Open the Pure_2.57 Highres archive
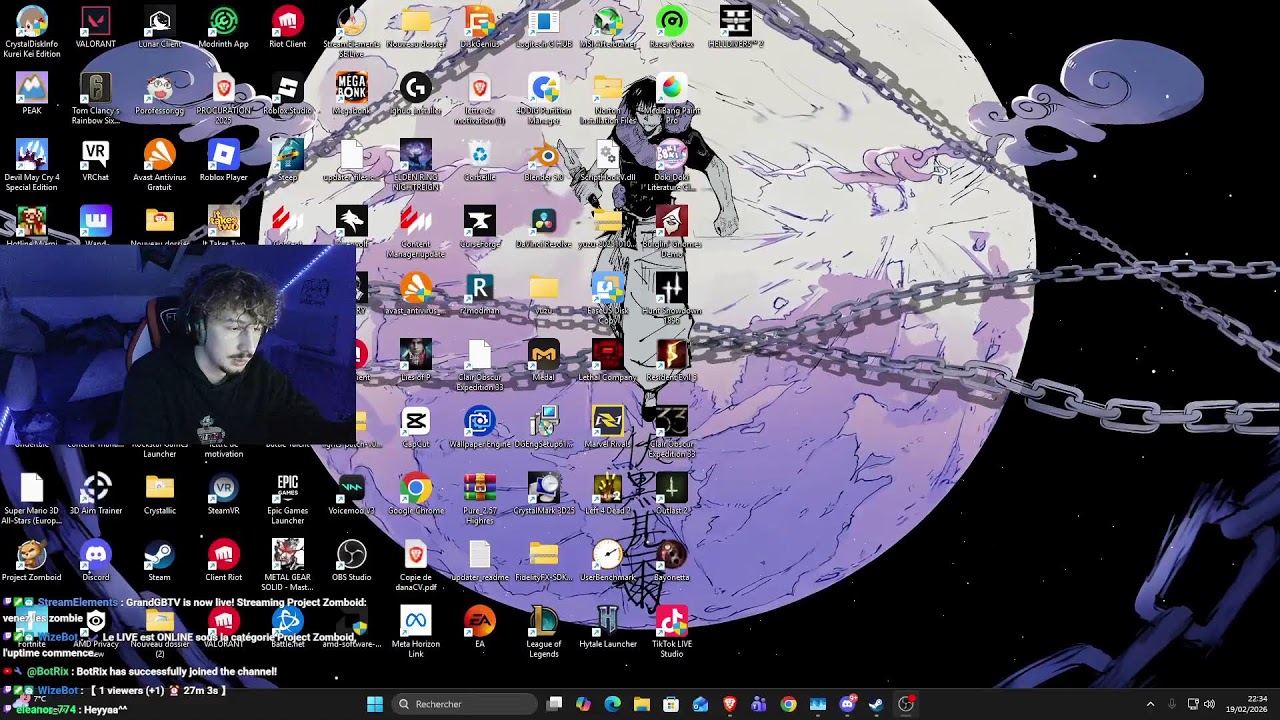Screen dimensions: 1280x720 (x=480, y=498)
